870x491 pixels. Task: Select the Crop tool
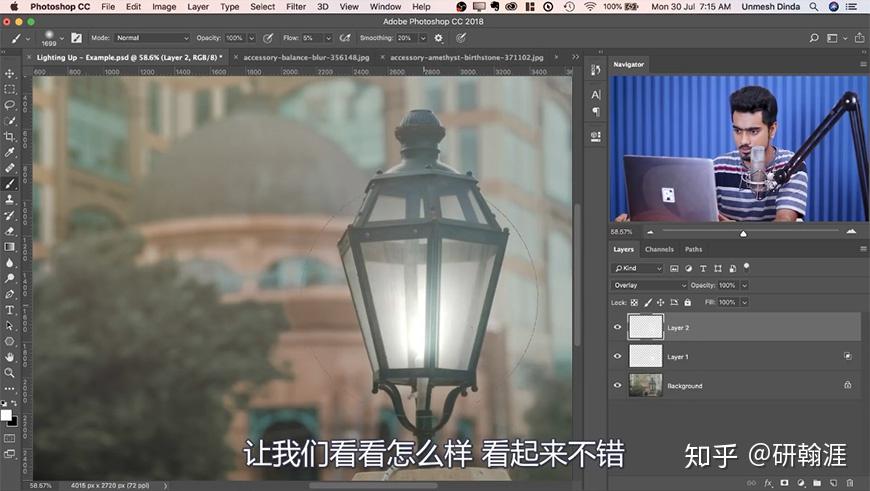tap(9, 136)
